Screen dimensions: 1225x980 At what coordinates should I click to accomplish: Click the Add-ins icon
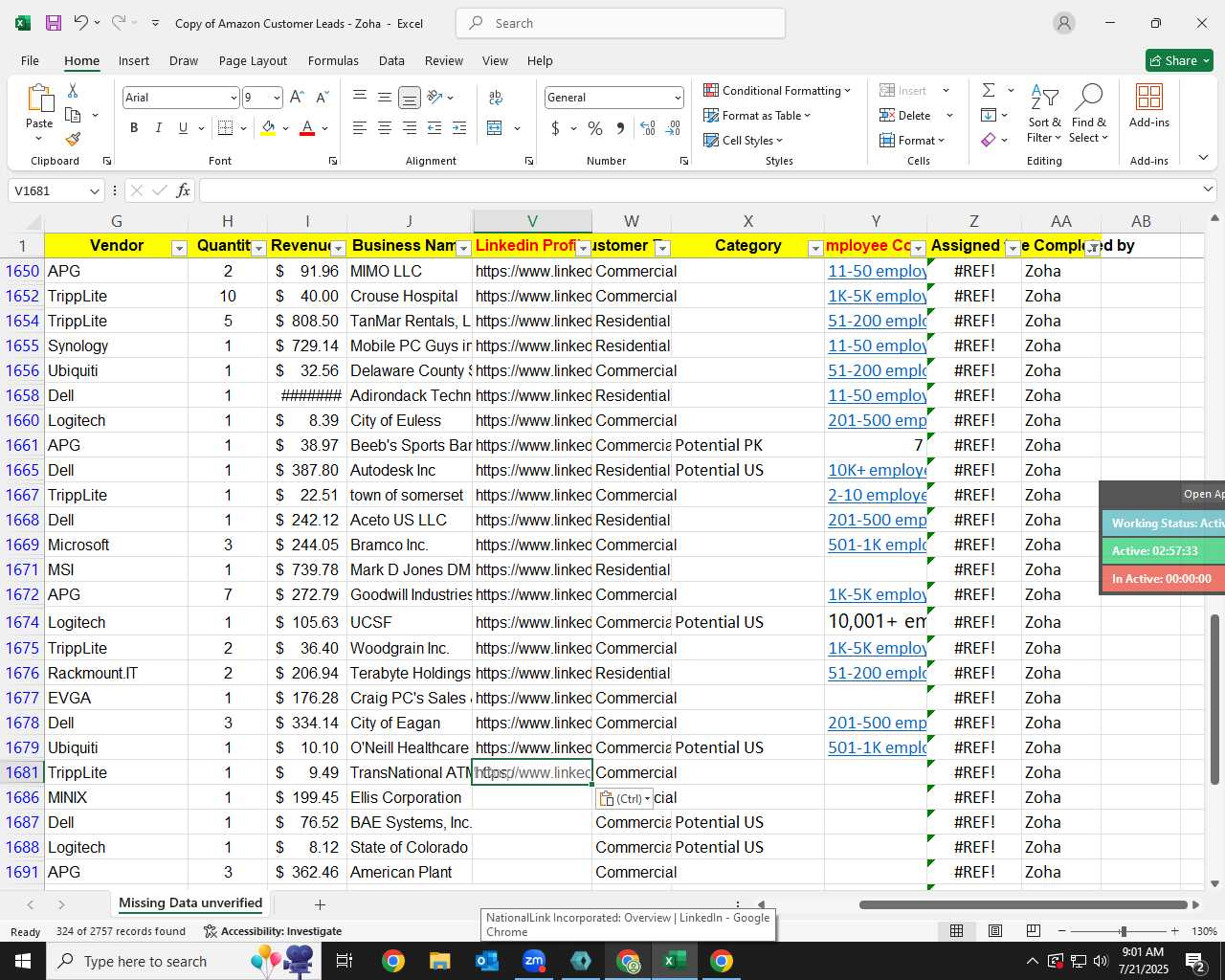pyautogui.click(x=1148, y=97)
